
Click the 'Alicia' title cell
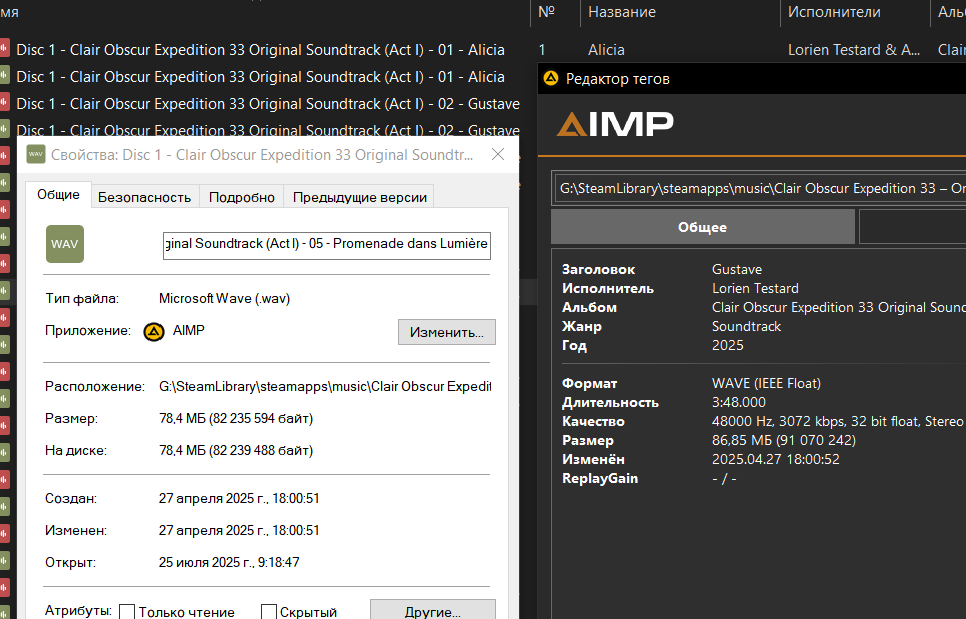click(x=606, y=50)
